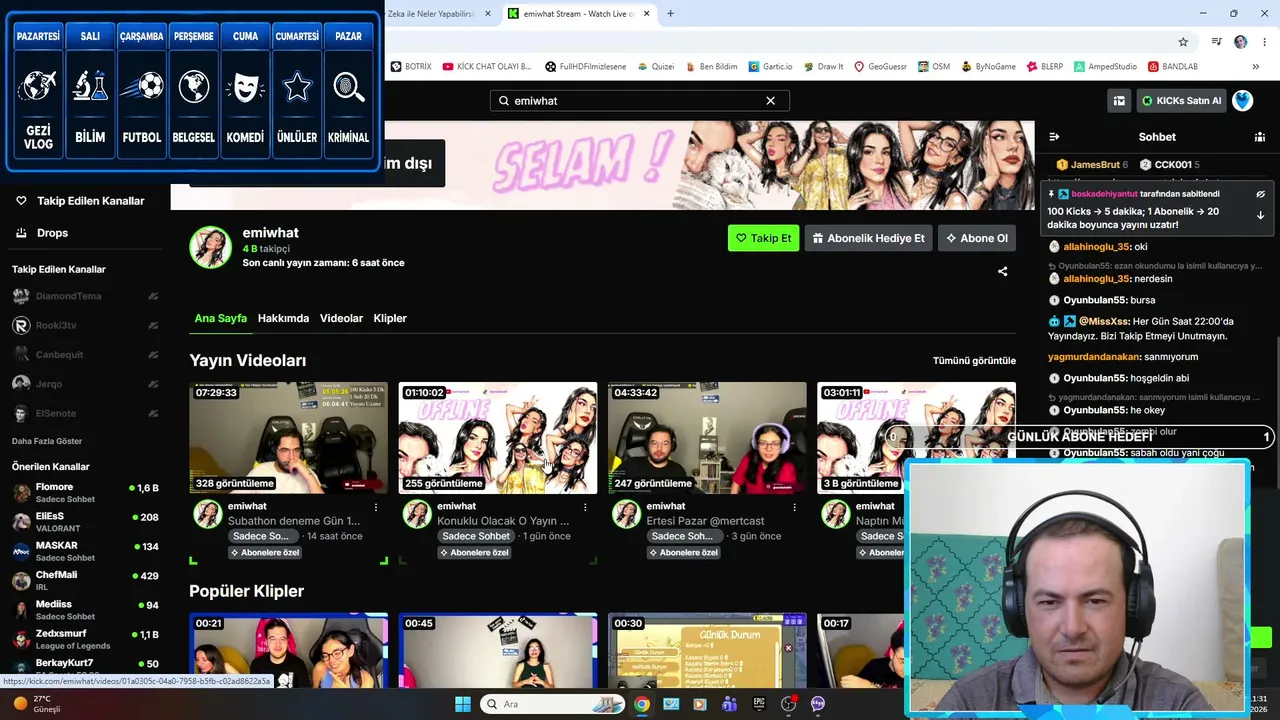Open the 00:30 popular clip
The image size is (1280, 720).
pyautogui.click(x=707, y=650)
